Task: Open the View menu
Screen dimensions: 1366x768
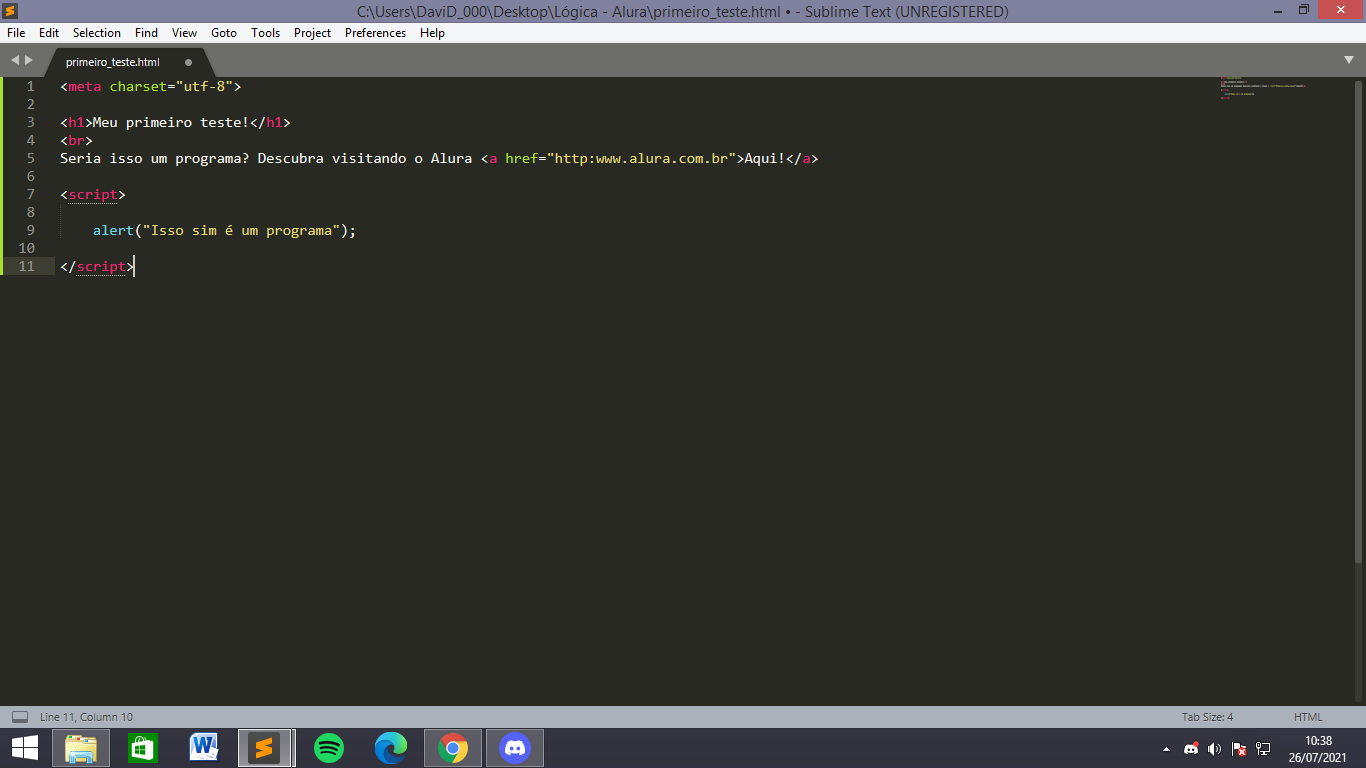Action: (184, 33)
